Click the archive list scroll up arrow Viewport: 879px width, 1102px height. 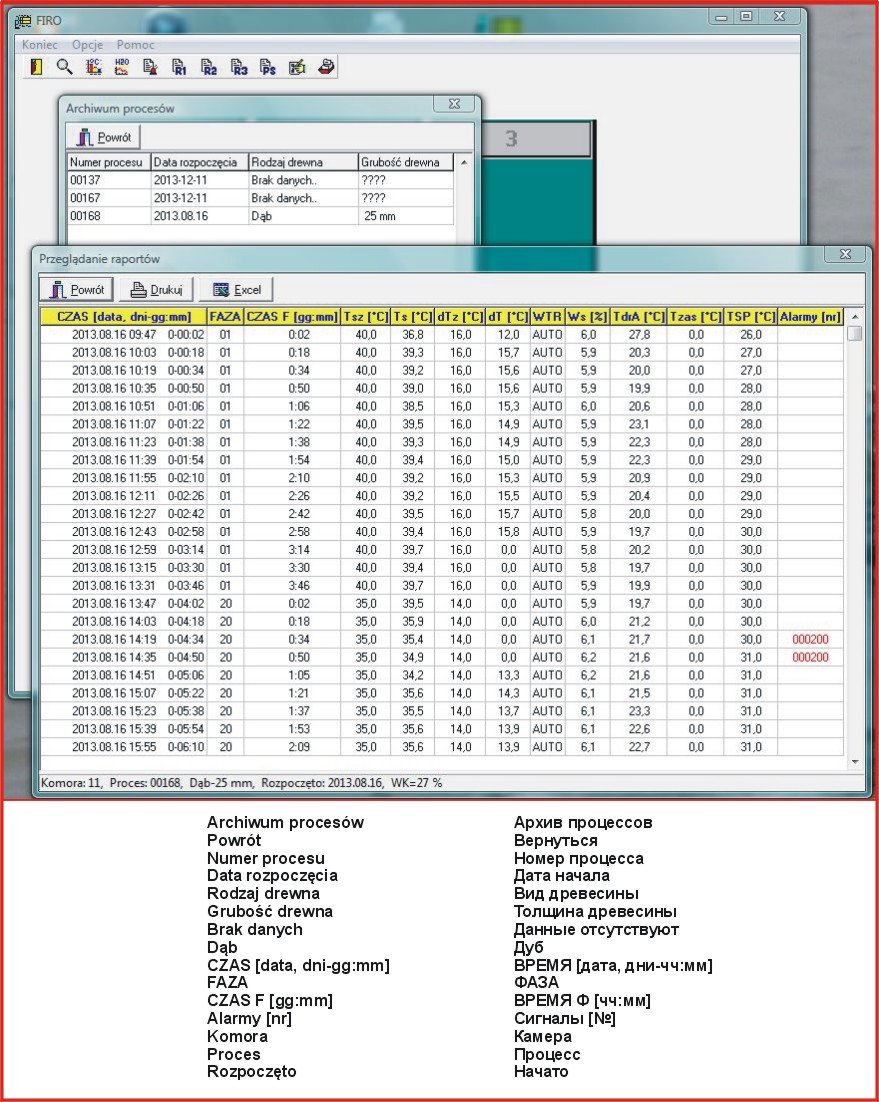(464, 162)
